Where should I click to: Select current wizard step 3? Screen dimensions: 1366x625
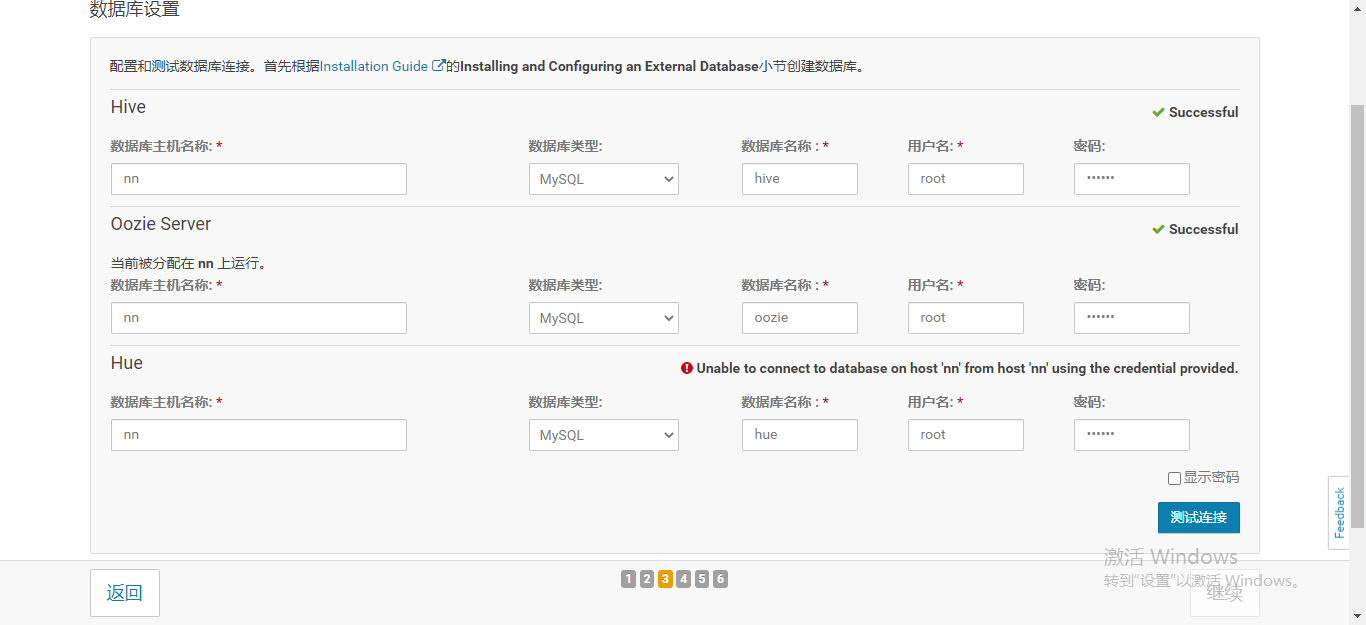tap(665, 579)
